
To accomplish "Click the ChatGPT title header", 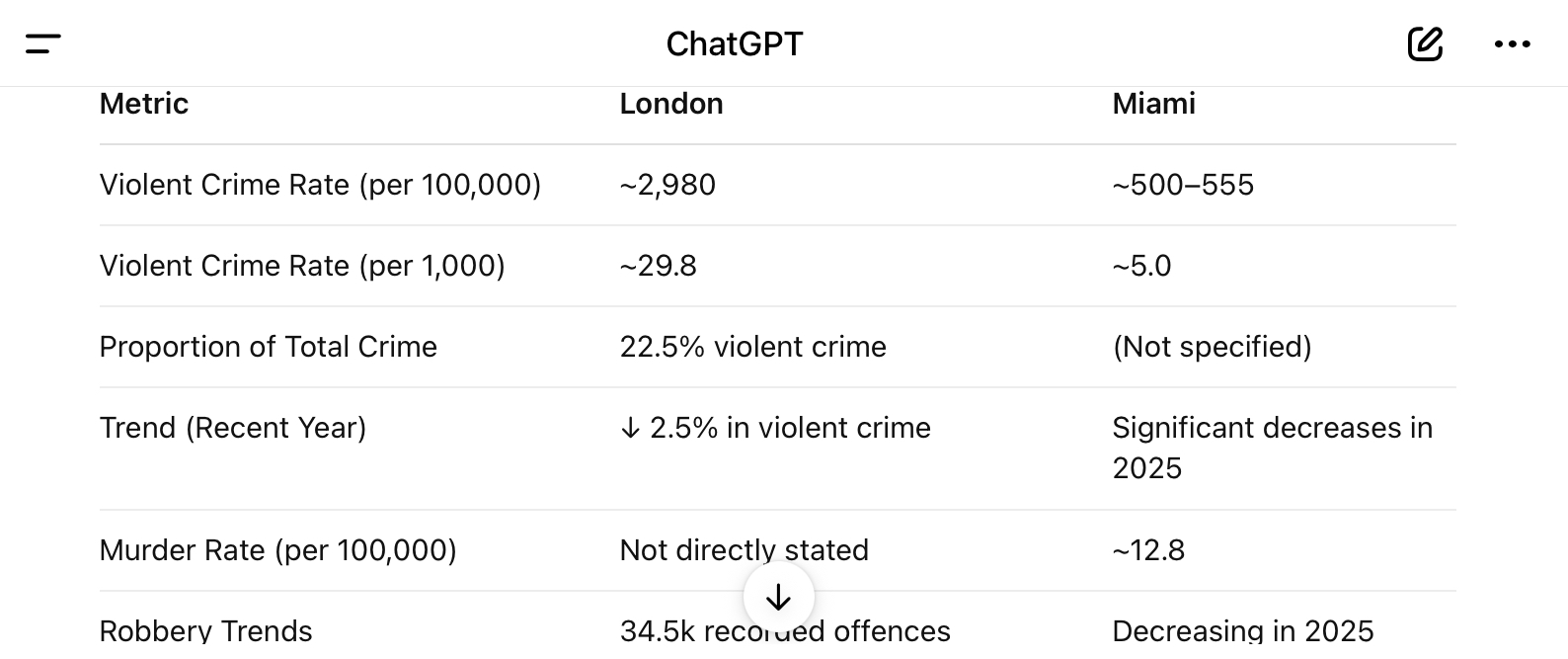I will click(x=735, y=43).
